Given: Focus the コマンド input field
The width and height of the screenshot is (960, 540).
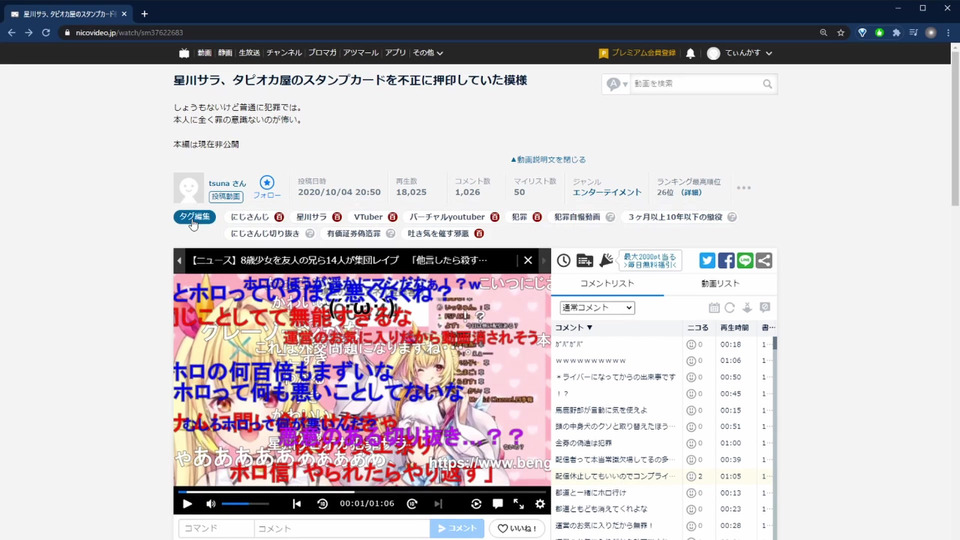Looking at the screenshot, I should 216,528.
